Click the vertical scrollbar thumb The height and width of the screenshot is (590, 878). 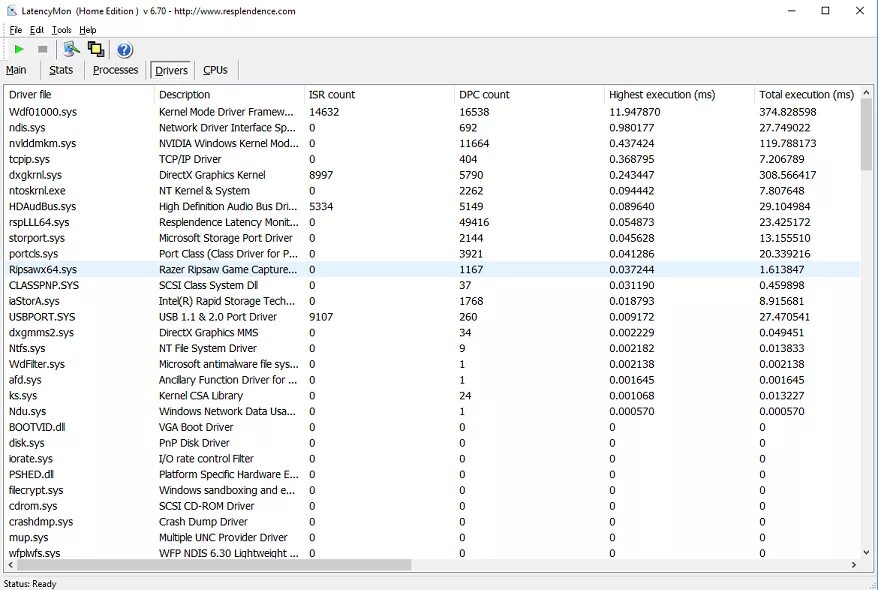point(866,134)
